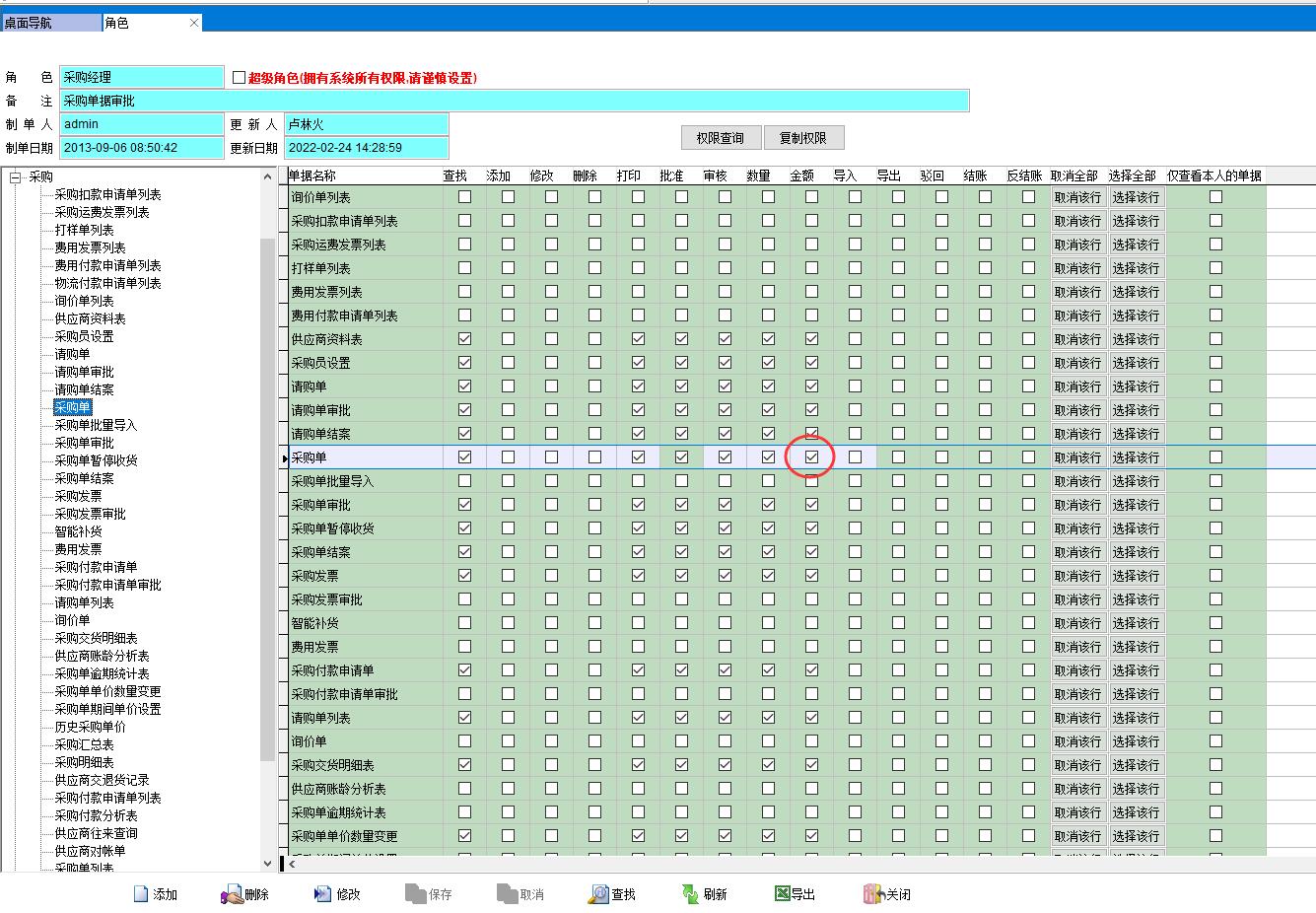Collapse the 采购 tree node

tap(16, 177)
